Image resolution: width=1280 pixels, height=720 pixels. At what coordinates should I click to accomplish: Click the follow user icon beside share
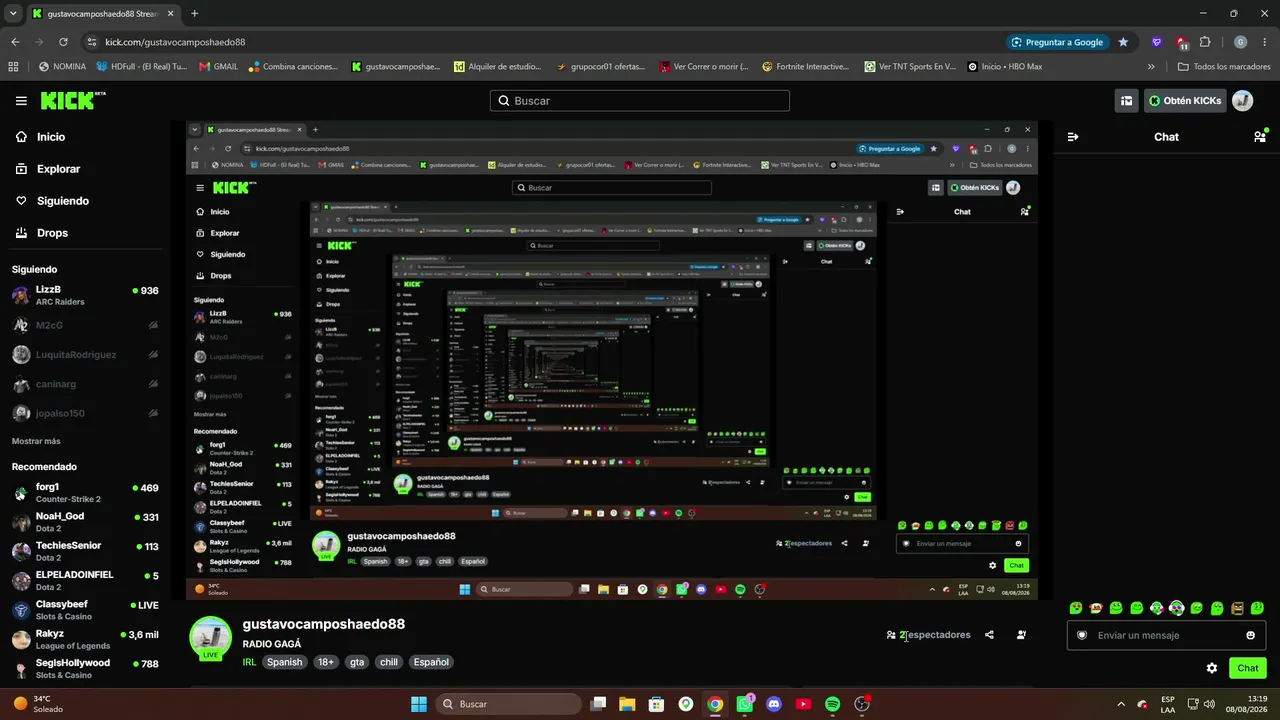[1021, 635]
